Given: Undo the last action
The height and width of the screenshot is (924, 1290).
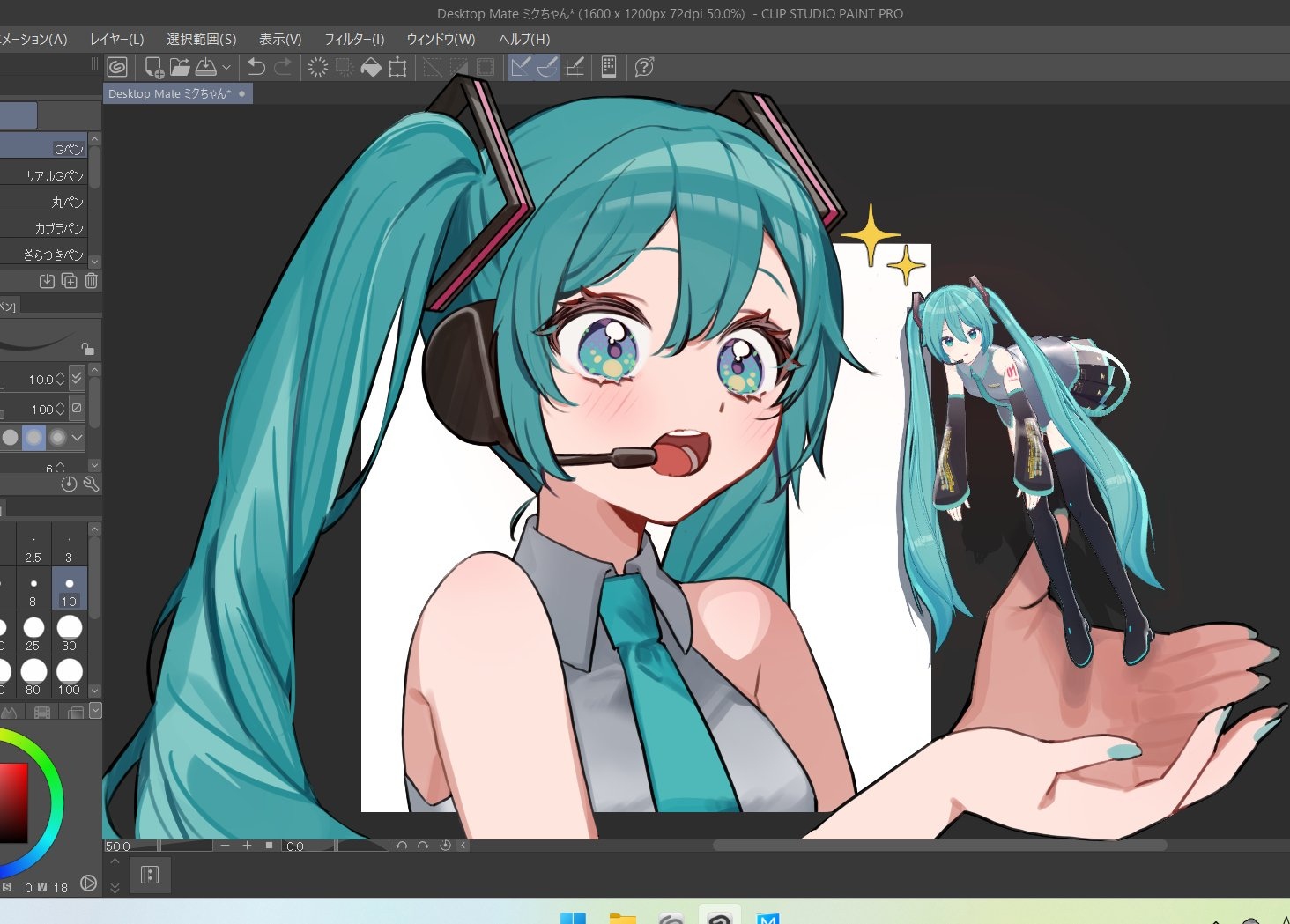Looking at the screenshot, I should click(x=256, y=67).
